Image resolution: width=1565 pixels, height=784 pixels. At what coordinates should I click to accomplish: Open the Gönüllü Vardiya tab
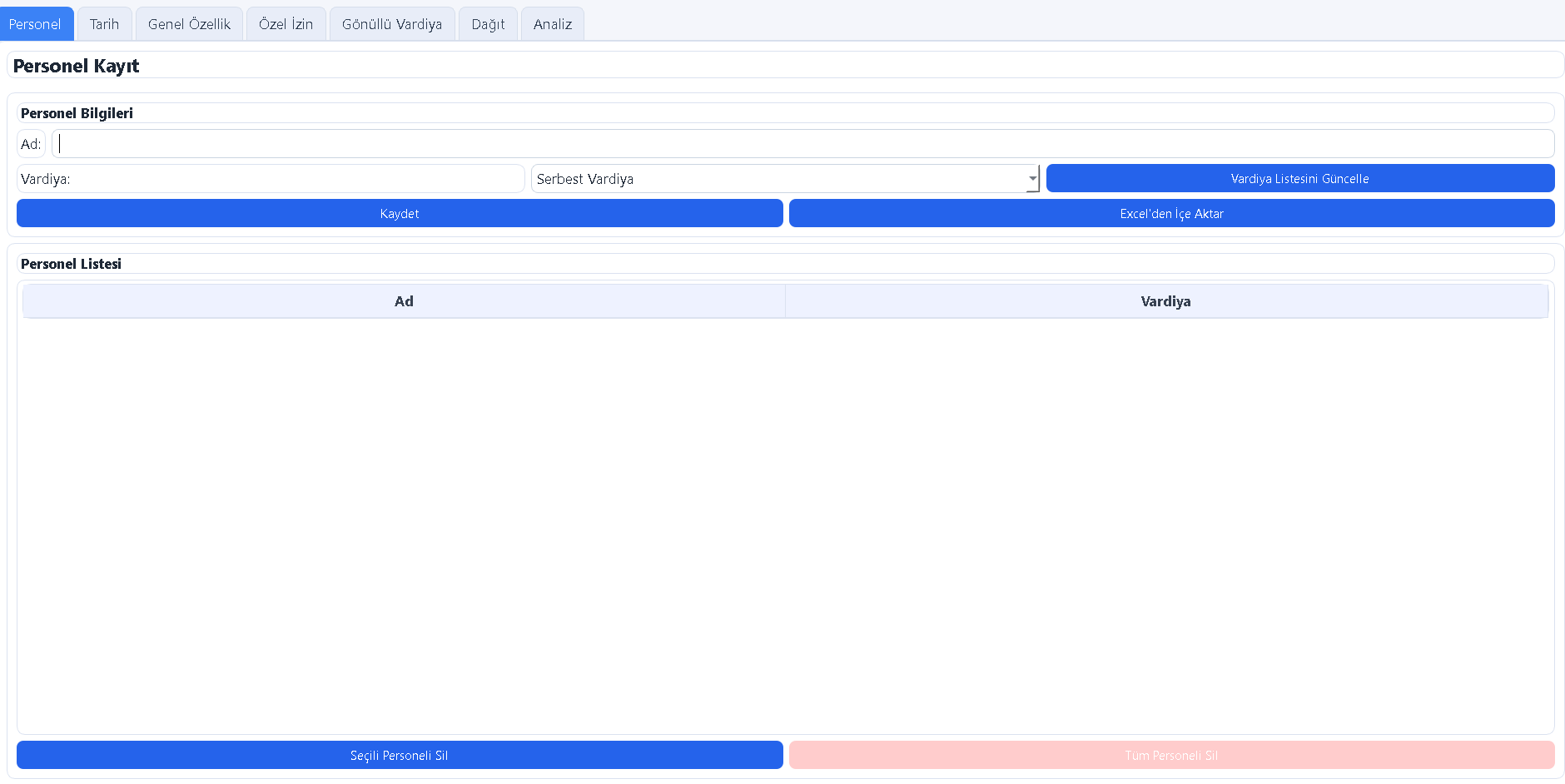392,24
